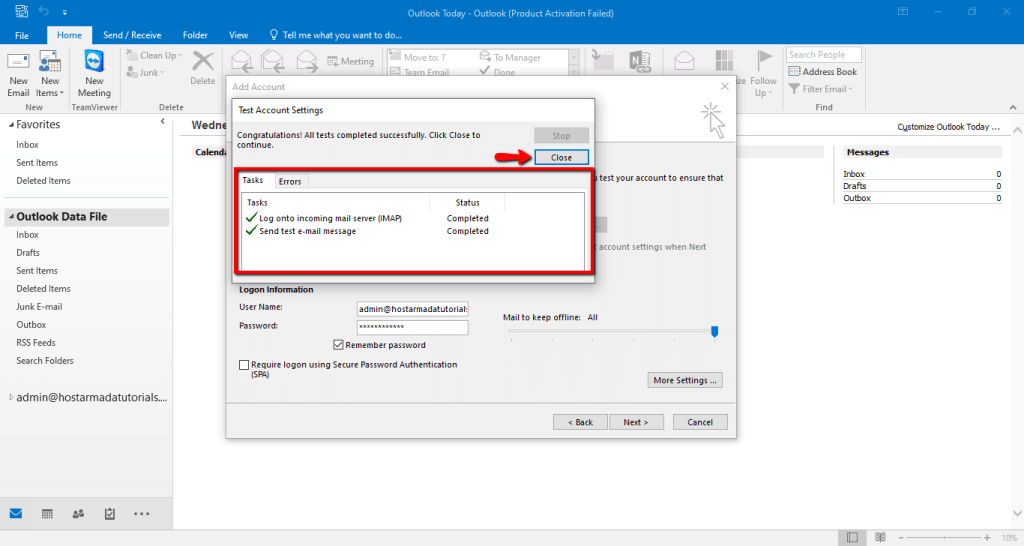The width and height of the screenshot is (1024, 546).
Task: Click the Password input field
Action: click(413, 327)
